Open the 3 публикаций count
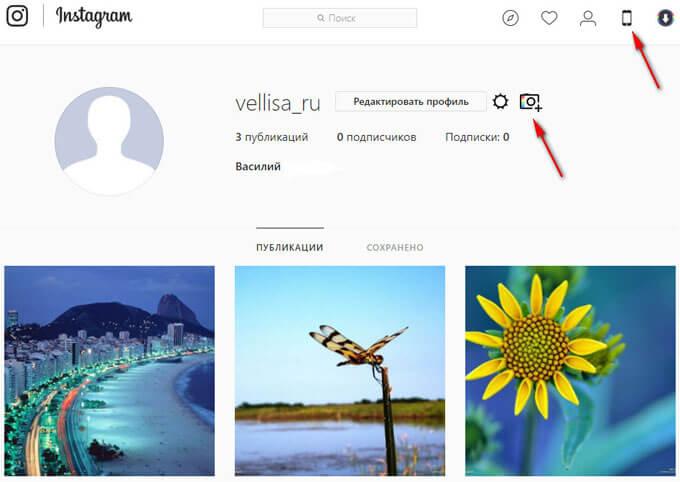680x482 pixels. pyautogui.click(x=271, y=137)
